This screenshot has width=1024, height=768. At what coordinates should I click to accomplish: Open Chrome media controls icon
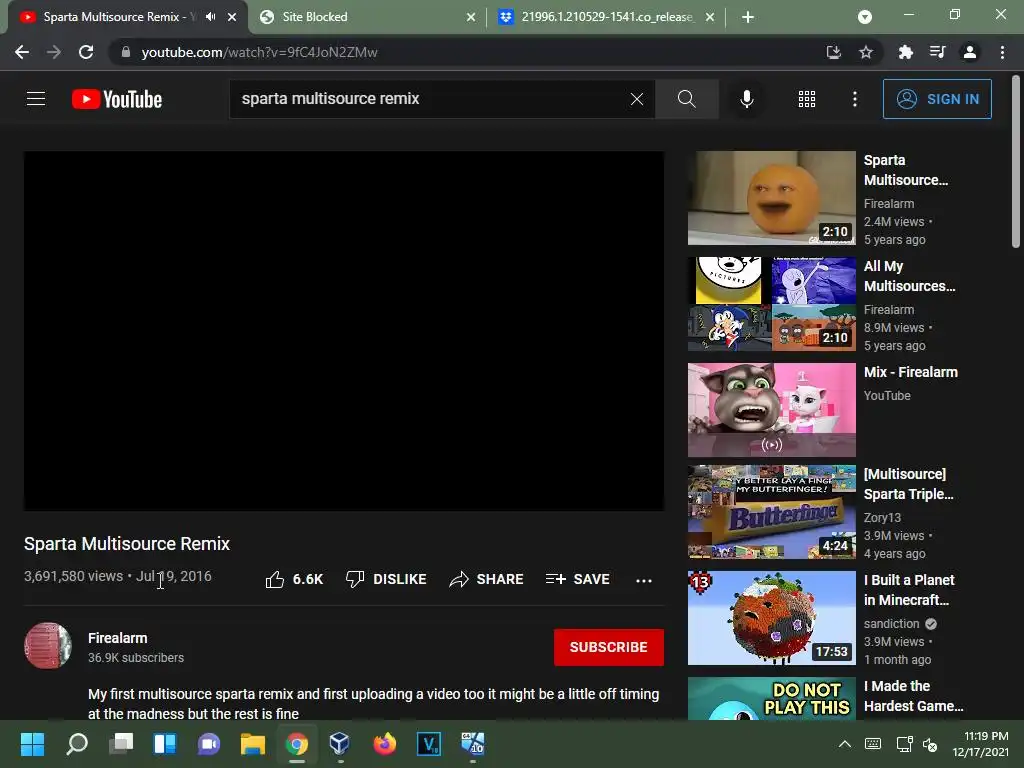point(937,52)
